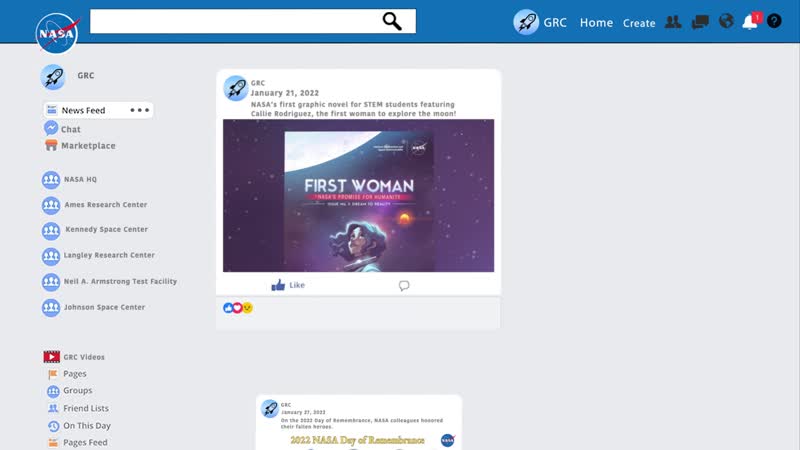Click the magnifying glass search icon
This screenshot has height=450, width=800.
tap(392, 21)
